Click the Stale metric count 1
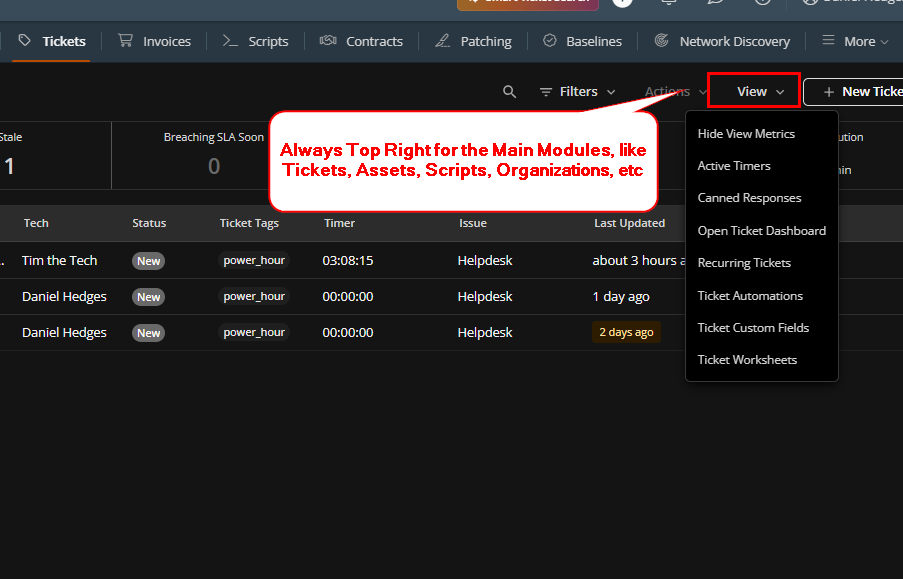This screenshot has height=579, width=903. 9,166
